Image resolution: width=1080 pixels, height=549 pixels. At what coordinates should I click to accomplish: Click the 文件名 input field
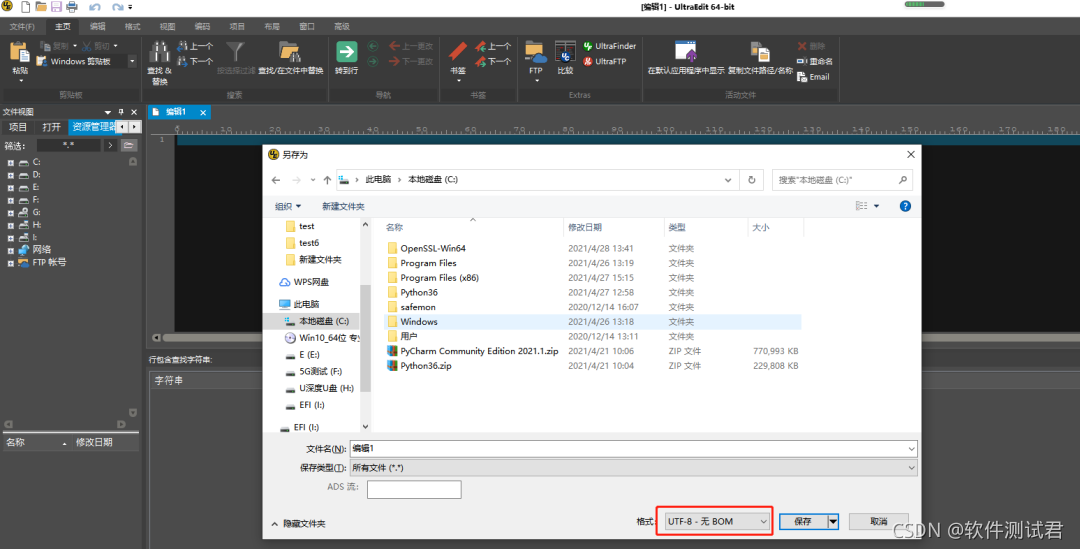(633, 448)
